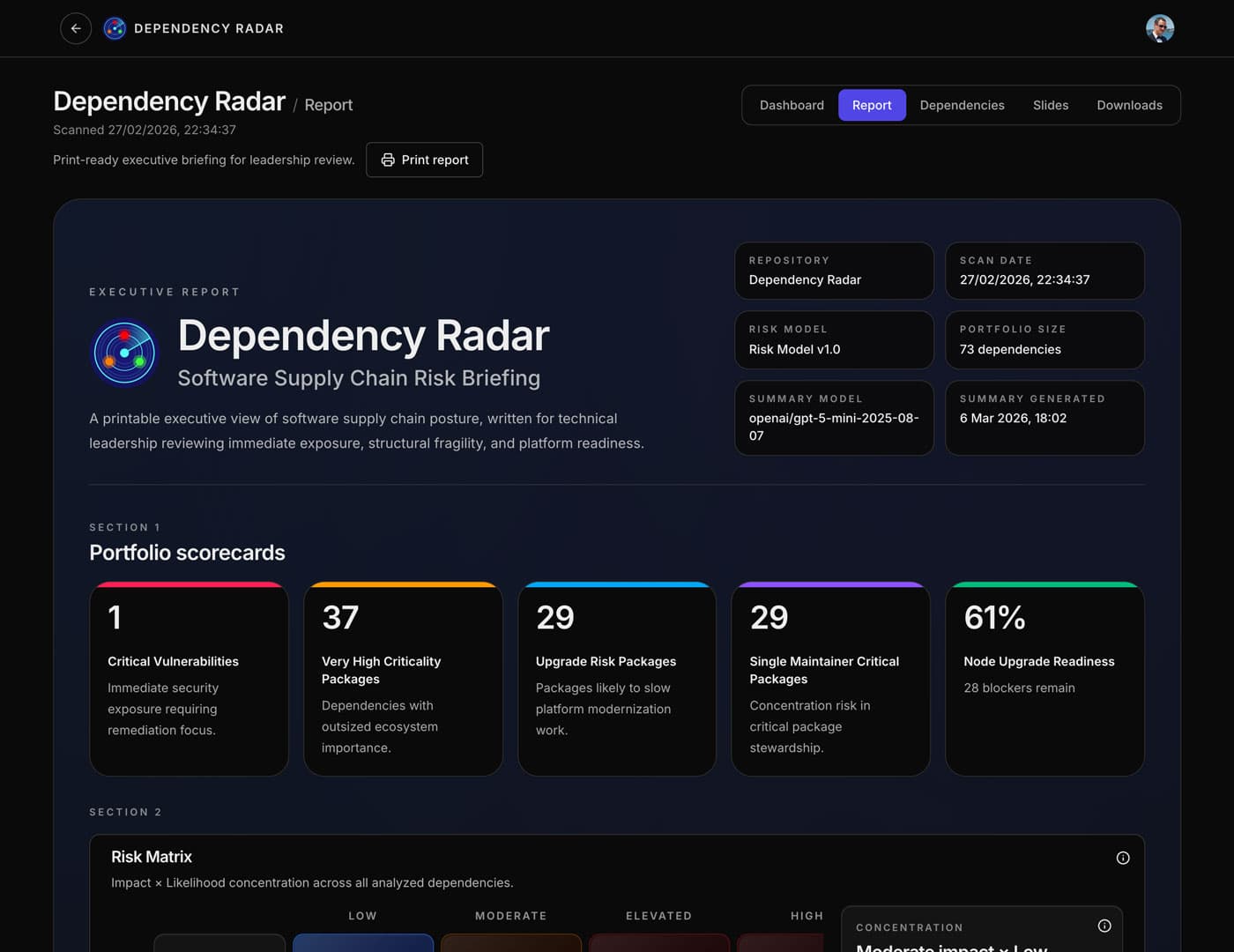Image resolution: width=1234 pixels, height=952 pixels.
Task: Click the radar graphic in the Executive Report header
Action: pyautogui.click(x=124, y=352)
